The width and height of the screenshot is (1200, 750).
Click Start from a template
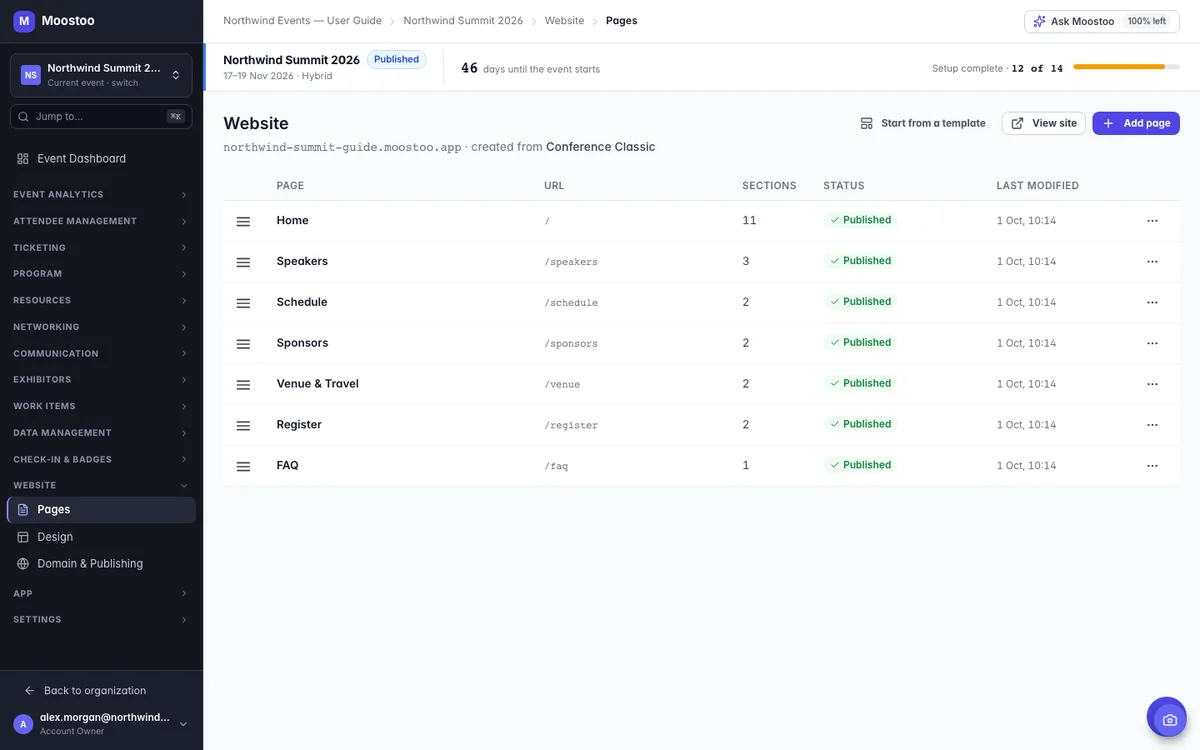pyautogui.click(x=923, y=123)
